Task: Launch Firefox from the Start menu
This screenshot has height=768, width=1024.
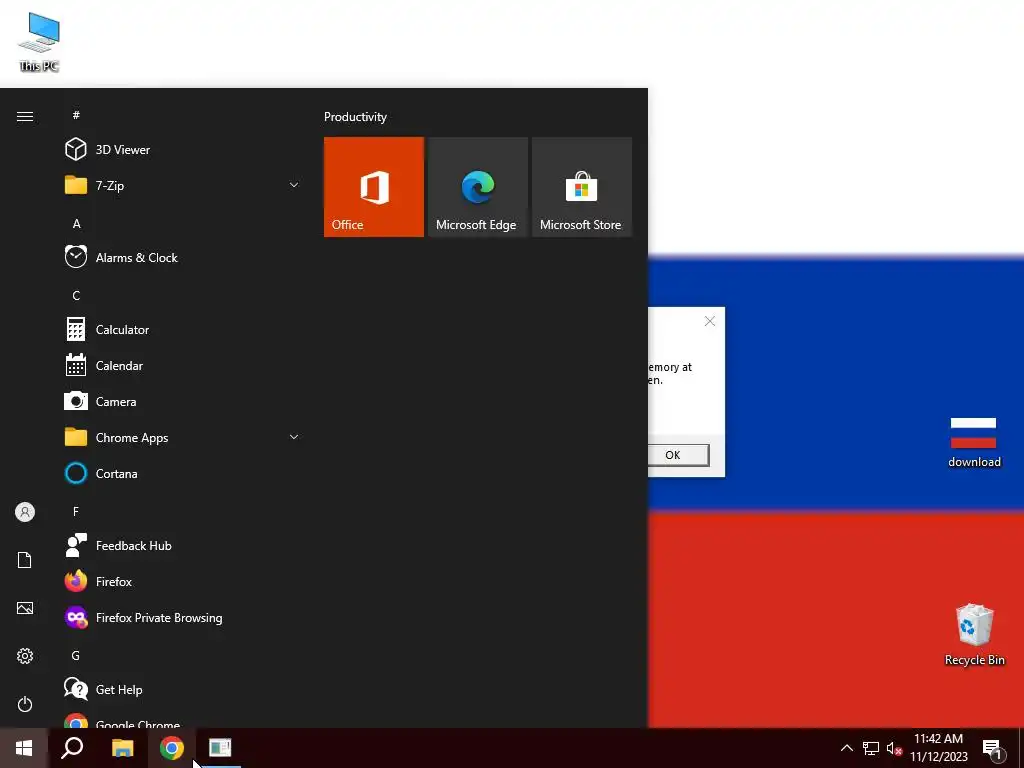Action: 183,581
